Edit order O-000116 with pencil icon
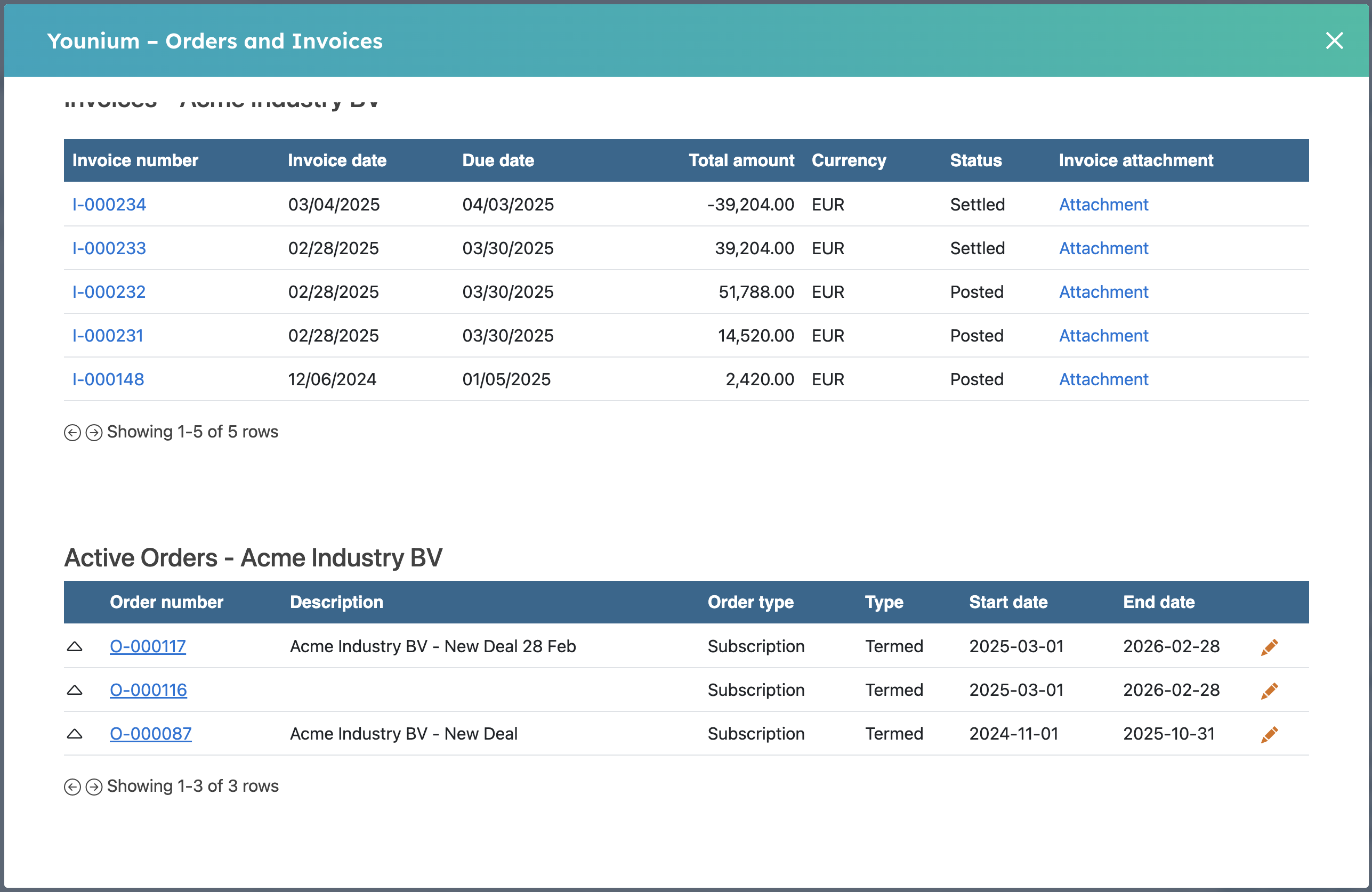The image size is (1372, 892). (1269, 691)
